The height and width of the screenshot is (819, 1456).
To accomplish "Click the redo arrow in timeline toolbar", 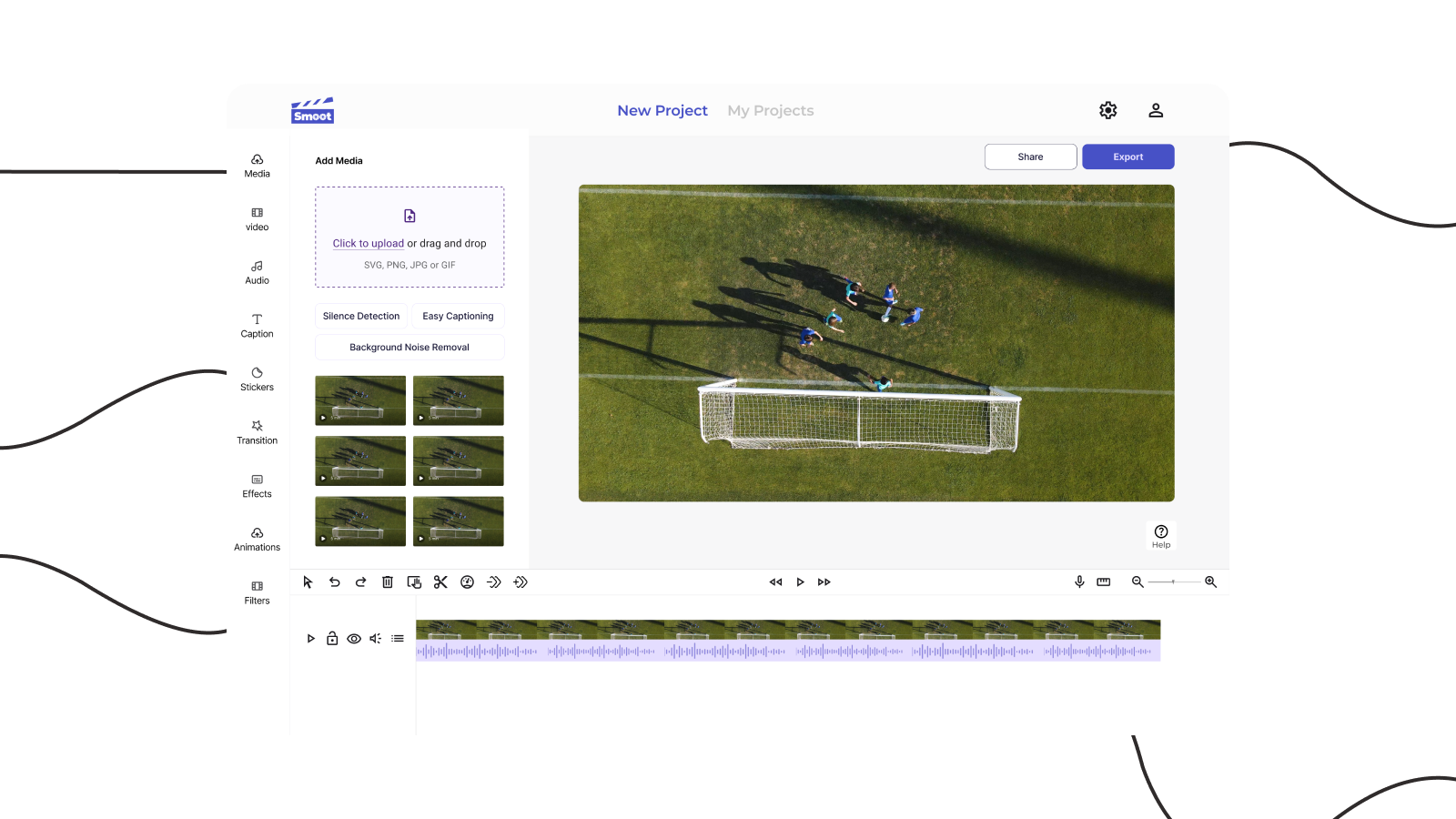I will click(x=360, y=582).
